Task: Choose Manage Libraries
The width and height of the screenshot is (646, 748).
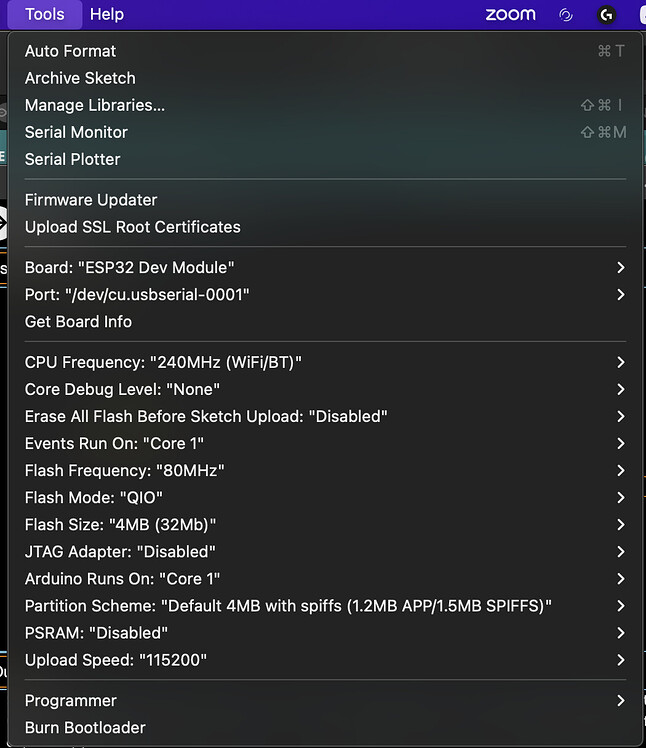Action: click(x=325, y=105)
